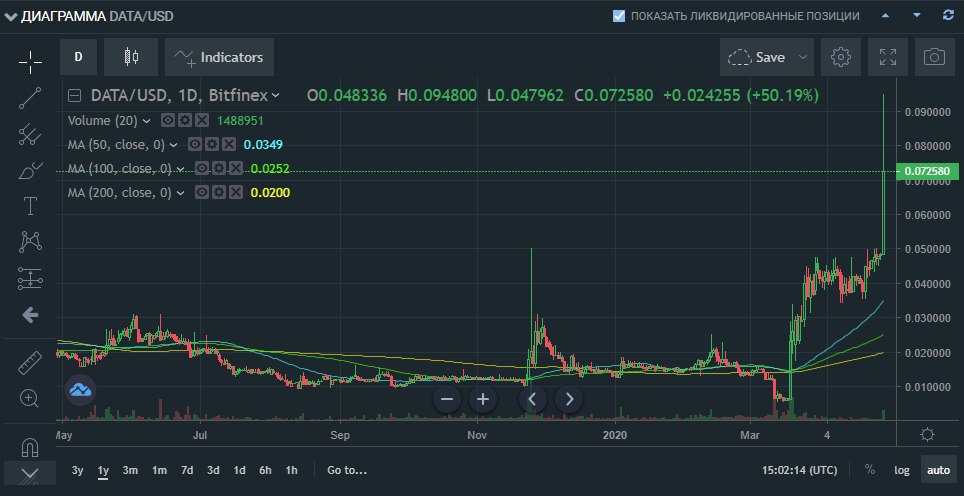Open Save dropdown arrow
964x496 pixels.
click(802, 57)
